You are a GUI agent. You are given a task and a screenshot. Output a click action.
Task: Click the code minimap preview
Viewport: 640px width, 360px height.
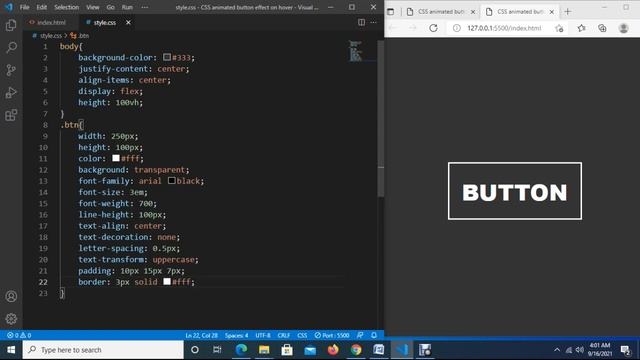pos(356,51)
